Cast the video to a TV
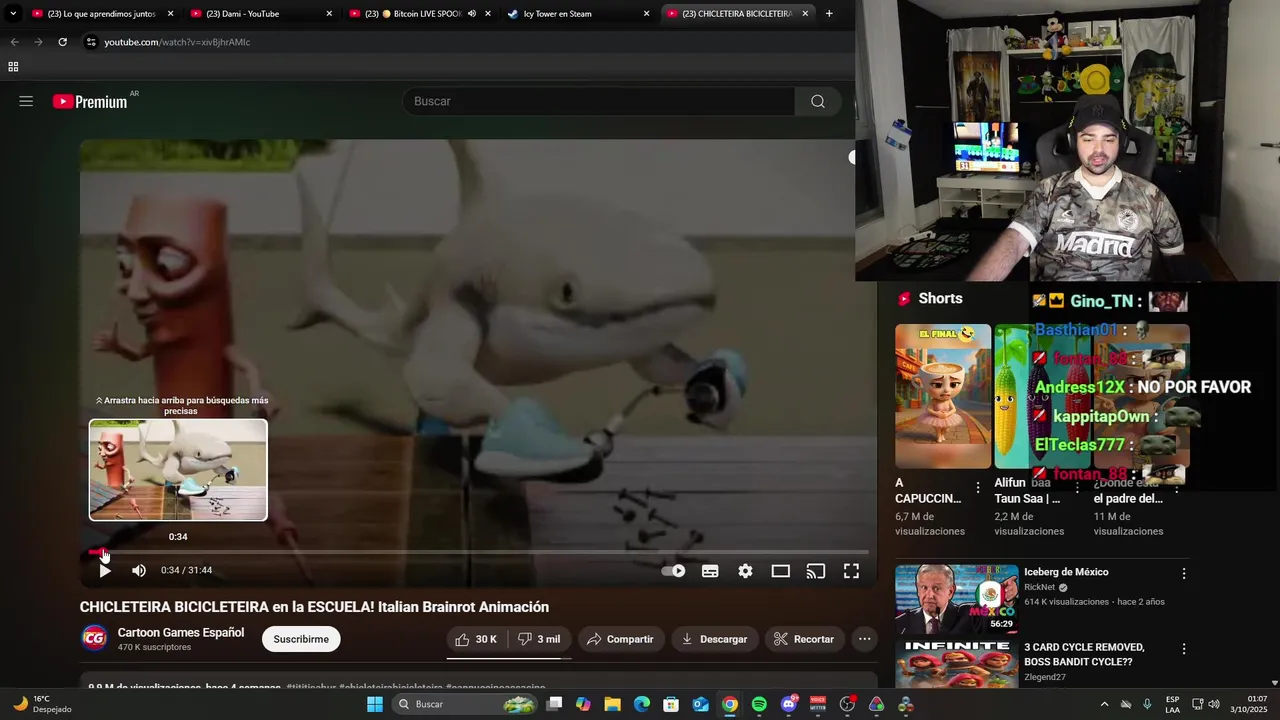 [816, 571]
